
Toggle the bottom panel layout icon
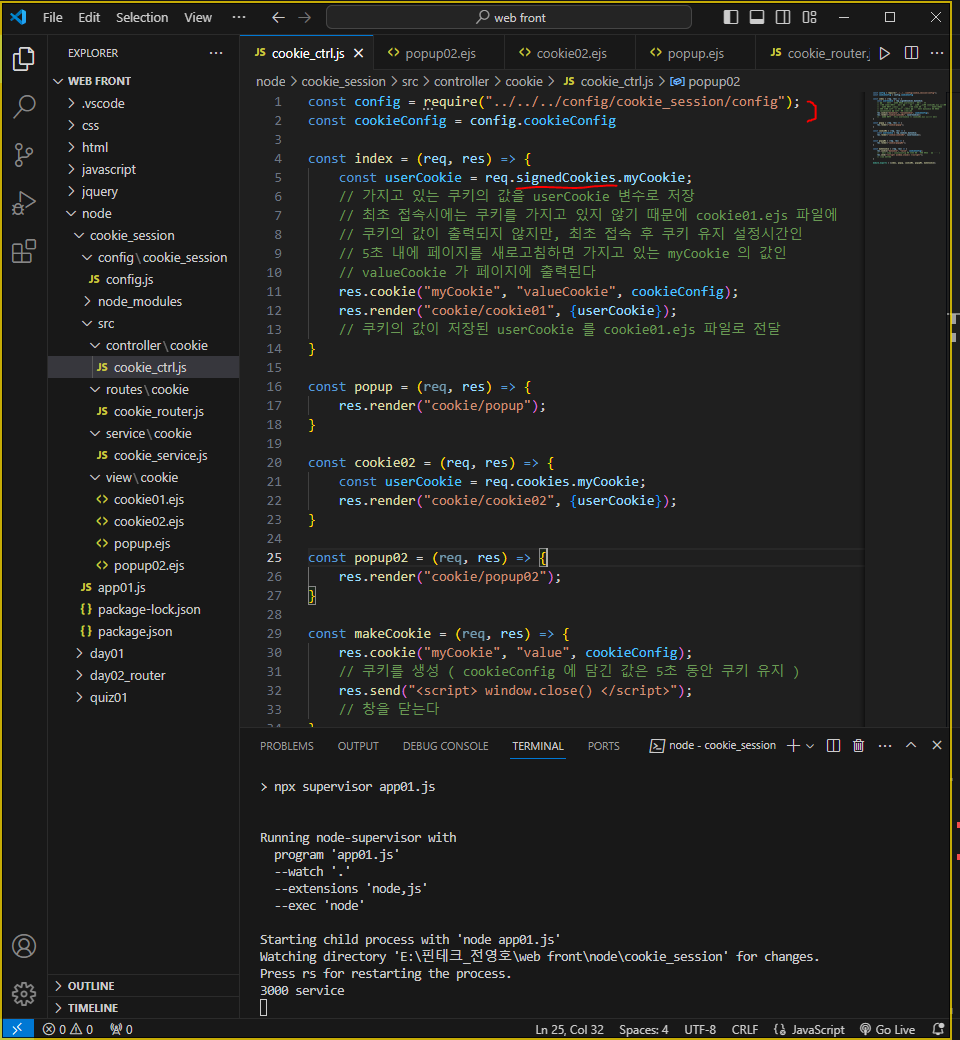(x=757, y=17)
